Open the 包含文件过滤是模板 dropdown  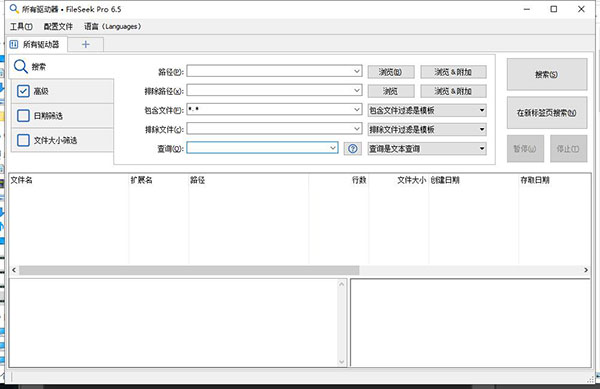[x=427, y=111]
